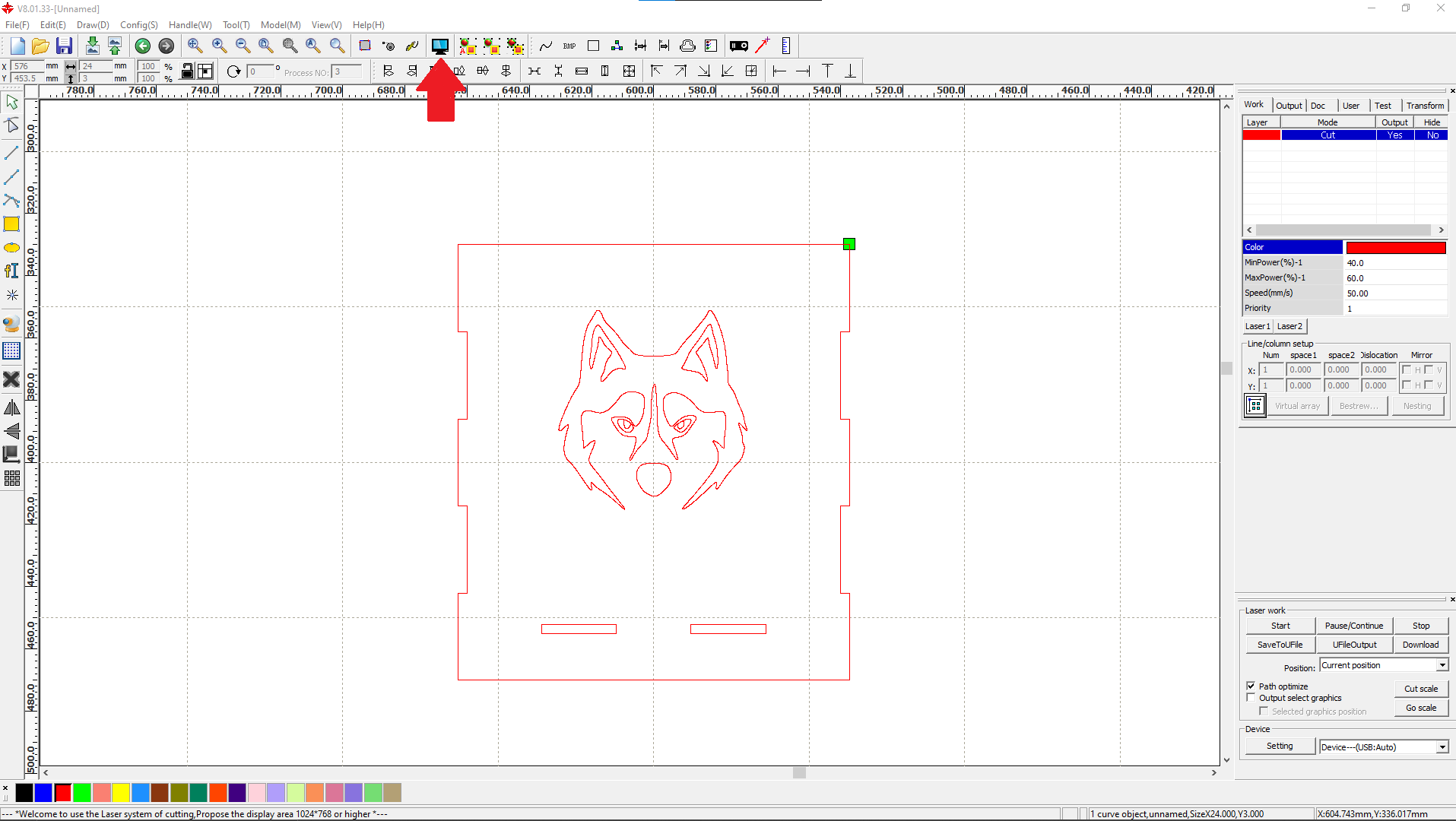This screenshot has width=1456, height=821.
Task: Pick the green swatch in the color palette
Action: pyautogui.click(x=82, y=793)
